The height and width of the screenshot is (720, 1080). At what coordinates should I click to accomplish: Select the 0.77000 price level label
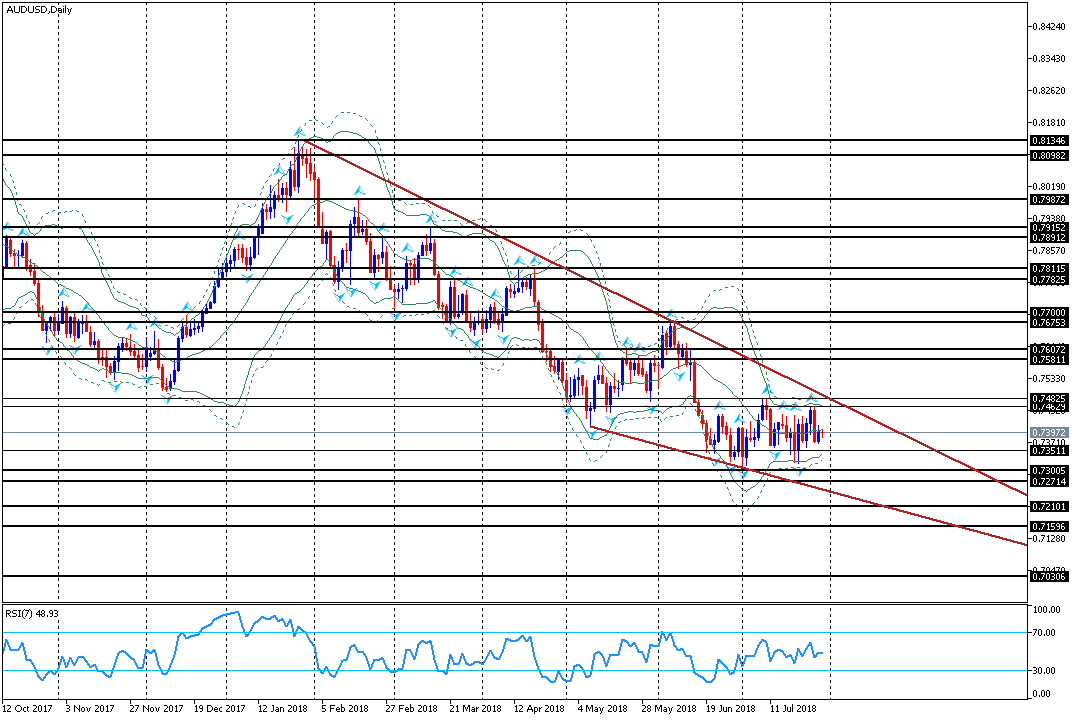[1049, 313]
